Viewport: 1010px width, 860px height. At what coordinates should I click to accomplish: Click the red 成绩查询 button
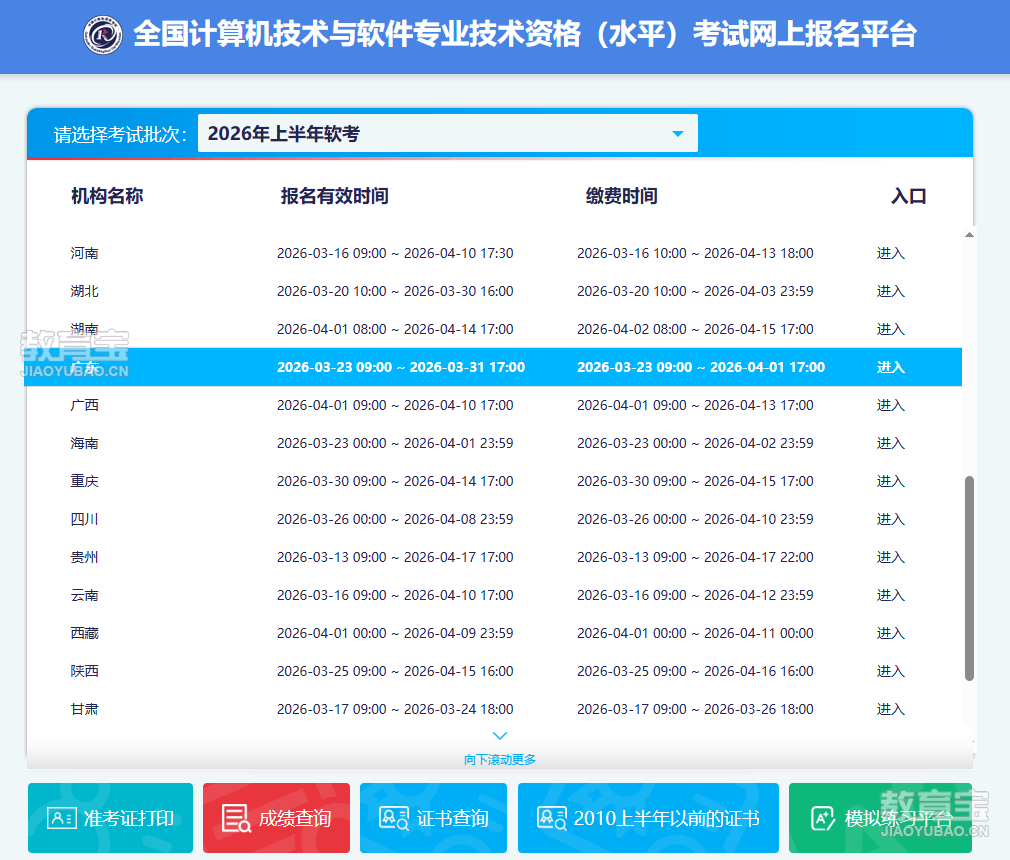(276, 818)
